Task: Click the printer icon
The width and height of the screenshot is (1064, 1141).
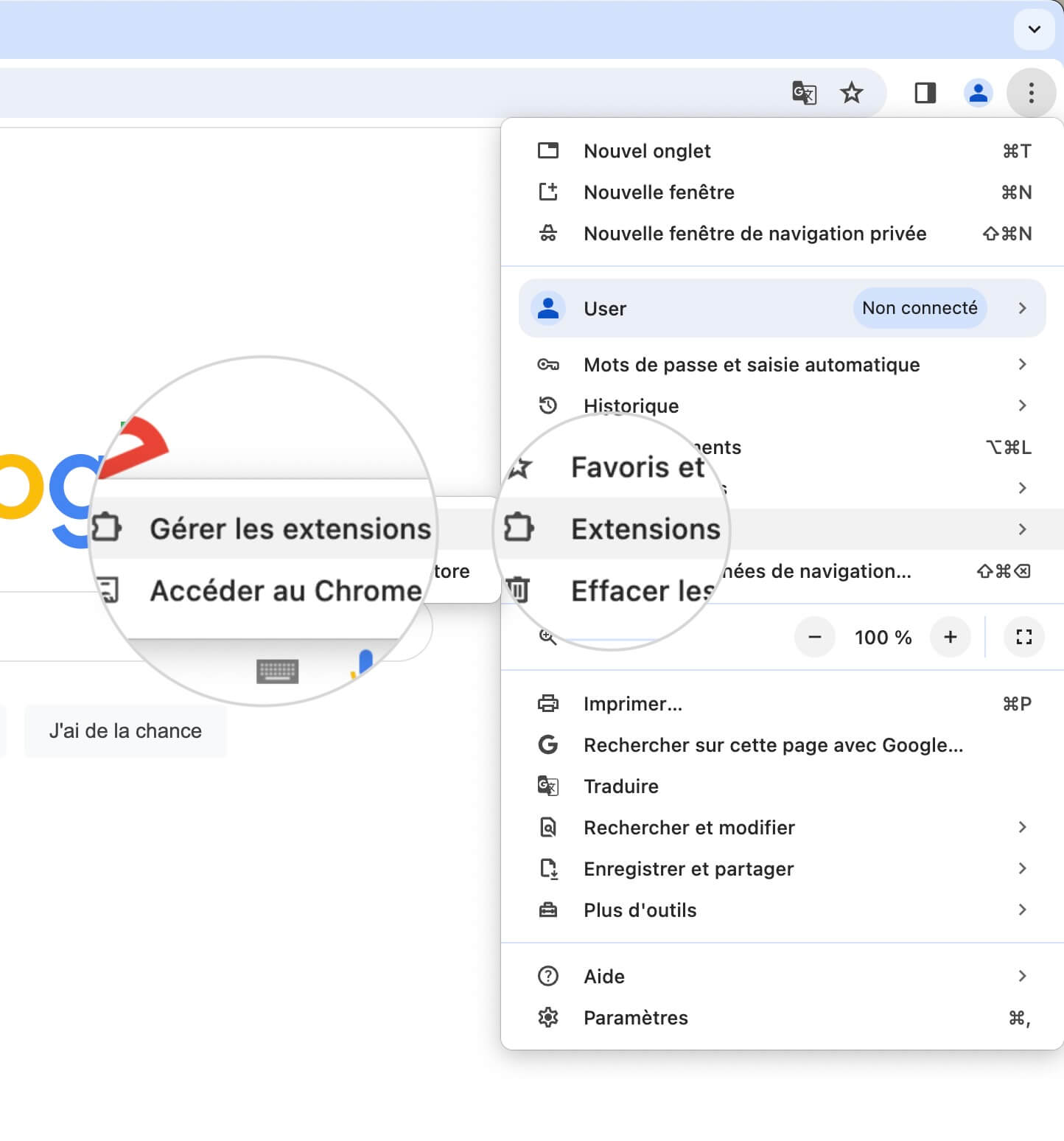Action: tap(548, 703)
